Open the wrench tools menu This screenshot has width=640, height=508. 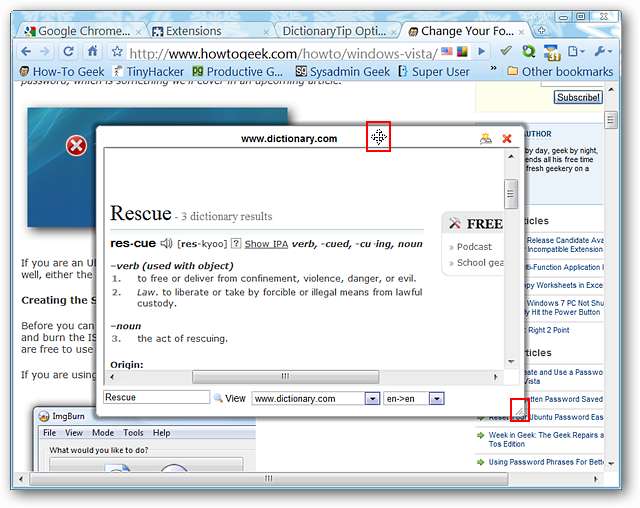point(603,51)
